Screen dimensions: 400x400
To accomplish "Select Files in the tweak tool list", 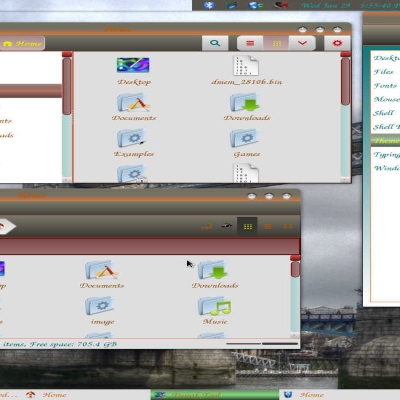I will click(x=384, y=72).
